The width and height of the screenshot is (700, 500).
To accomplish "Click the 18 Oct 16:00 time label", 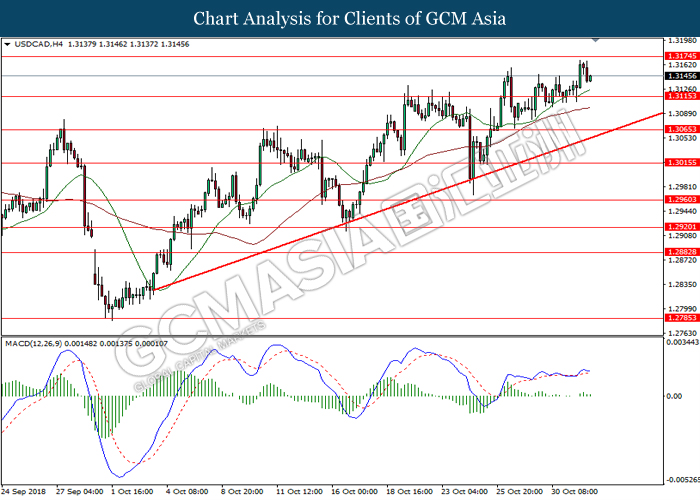I will 409,492.
